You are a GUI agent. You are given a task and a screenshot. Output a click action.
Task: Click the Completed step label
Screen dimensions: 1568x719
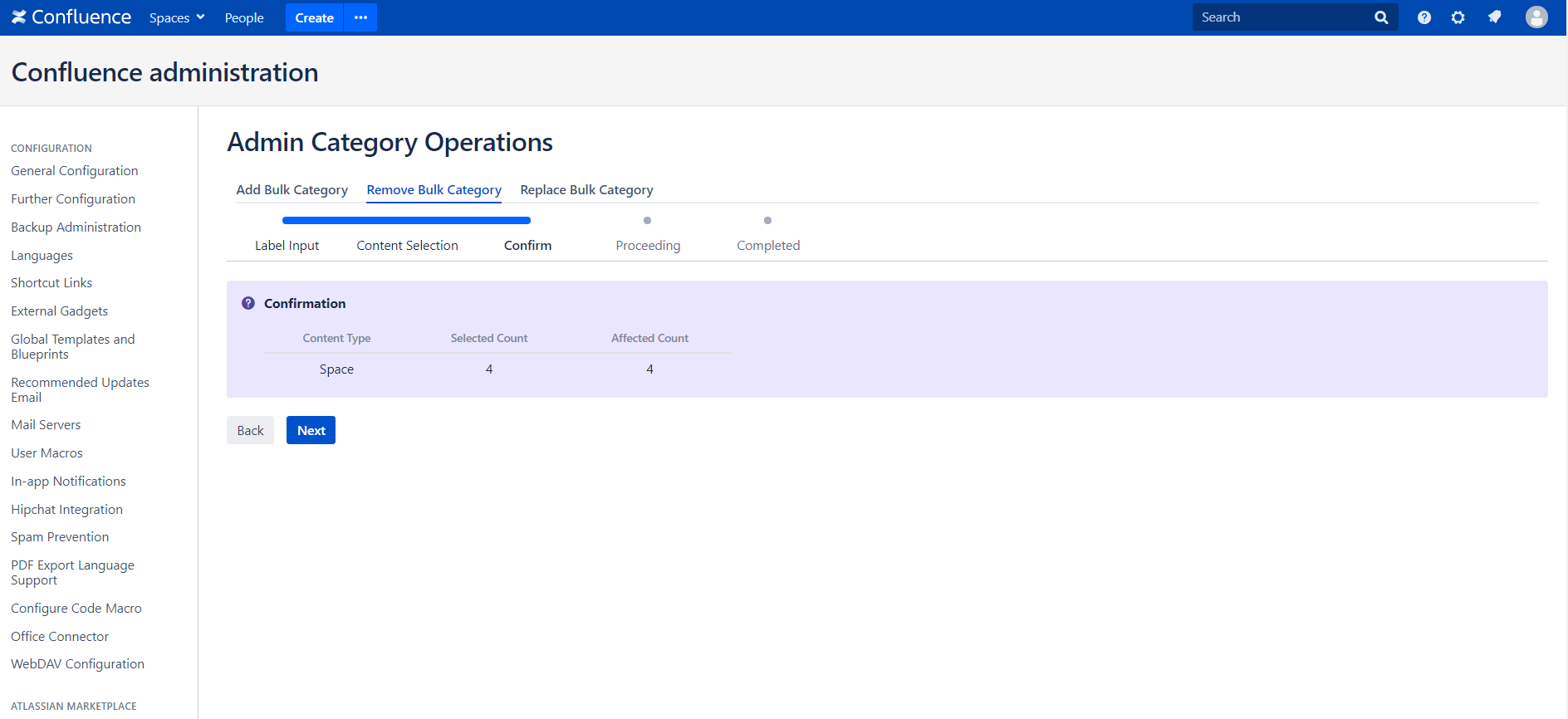768,246
